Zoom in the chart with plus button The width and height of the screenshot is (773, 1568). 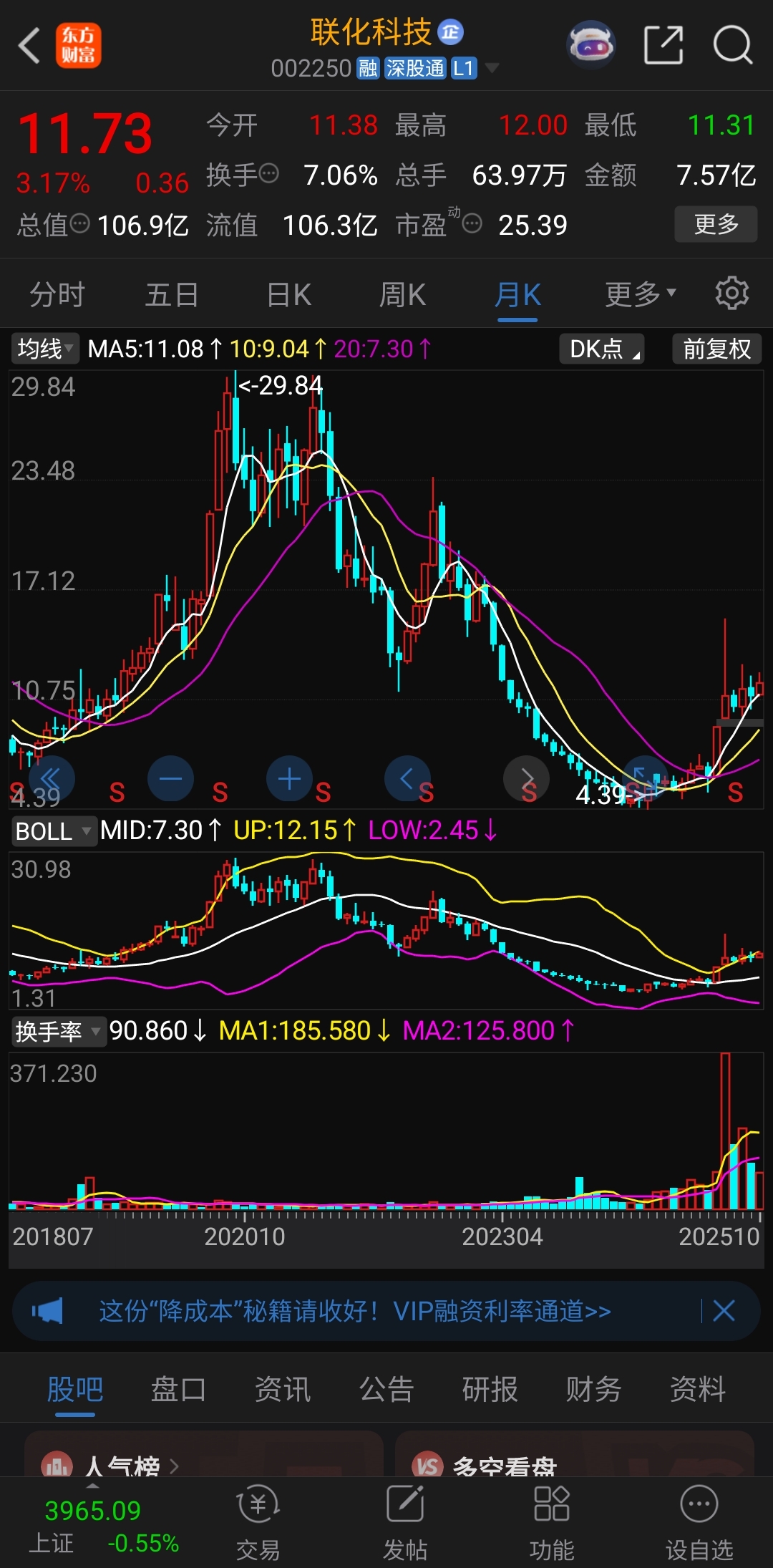coord(289,778)
